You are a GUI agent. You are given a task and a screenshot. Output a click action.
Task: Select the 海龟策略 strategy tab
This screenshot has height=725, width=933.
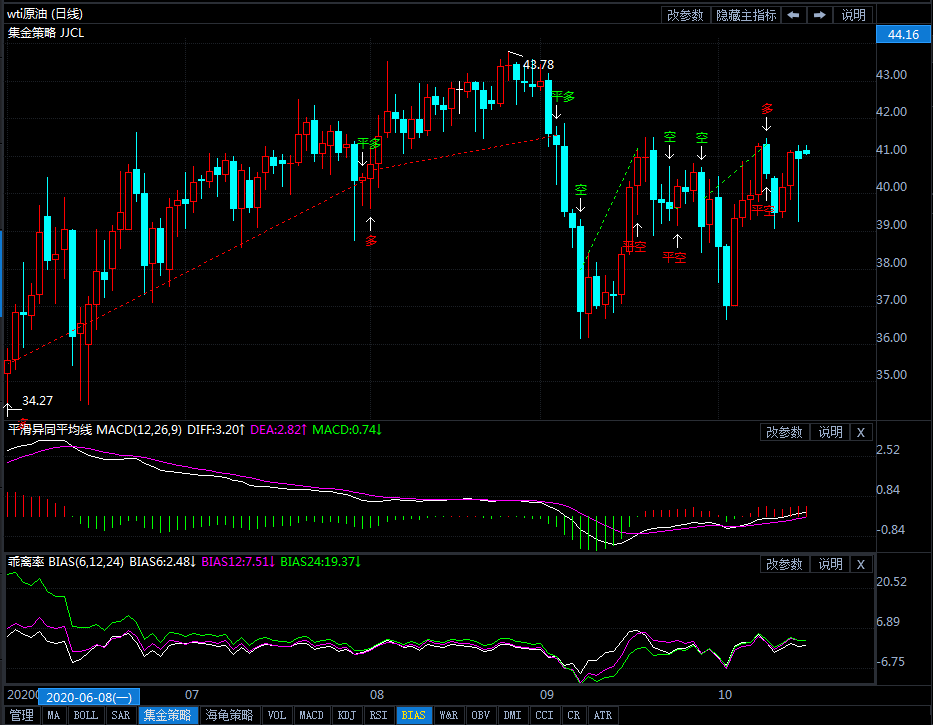(230, 715)
